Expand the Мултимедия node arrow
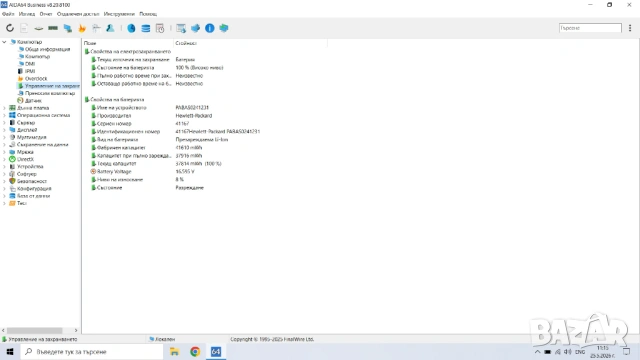Screen dimensions: 640x360 click(4, 137)
